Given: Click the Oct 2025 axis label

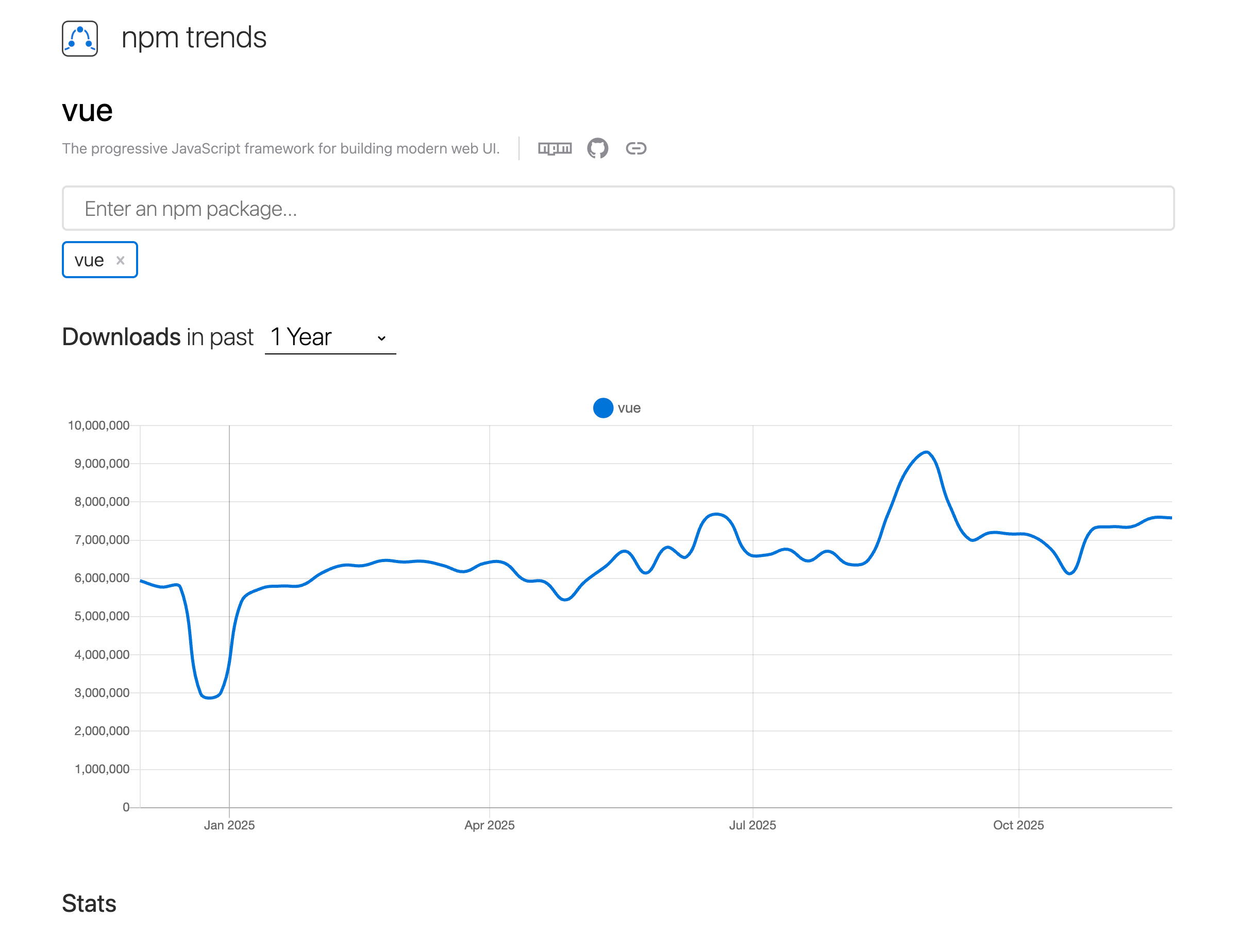Looking at the screenshot, I should point(1018,825).
